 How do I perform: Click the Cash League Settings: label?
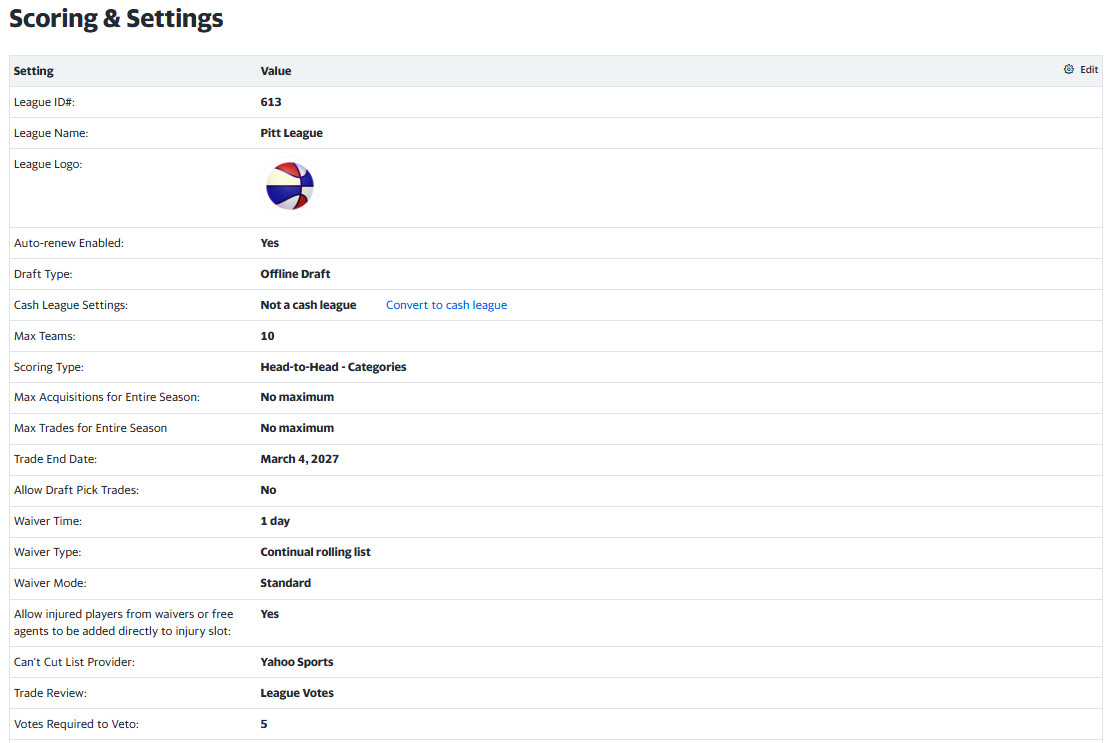(x=70, y=305)
